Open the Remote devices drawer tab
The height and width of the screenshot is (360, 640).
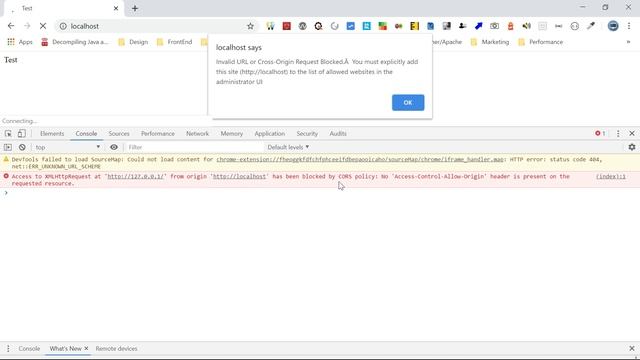point(116,349)
